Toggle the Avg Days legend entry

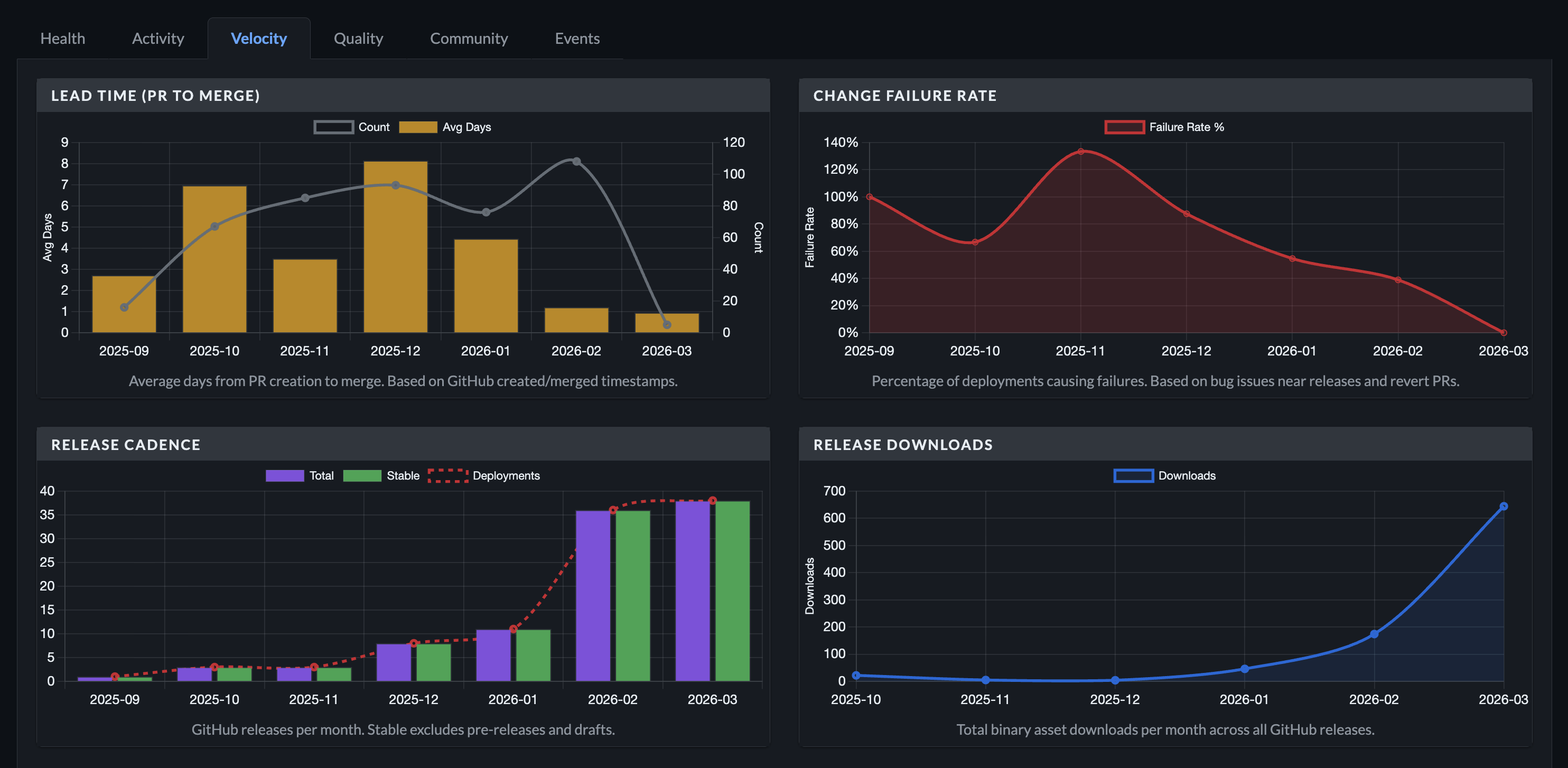point(447,127)
